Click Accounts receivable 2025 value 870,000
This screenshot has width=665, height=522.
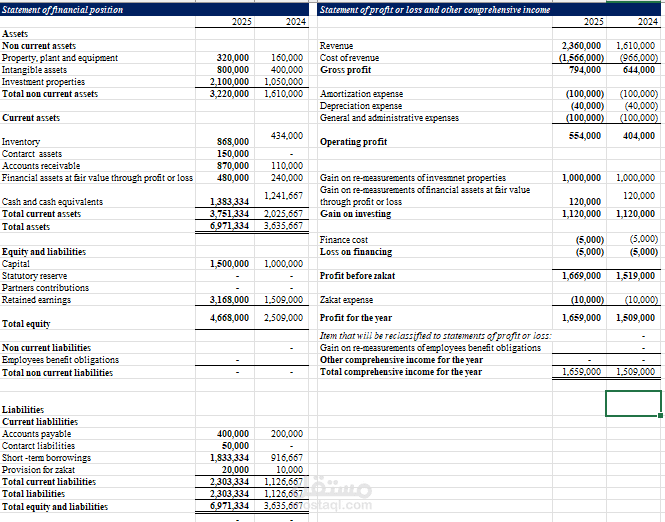233,166
